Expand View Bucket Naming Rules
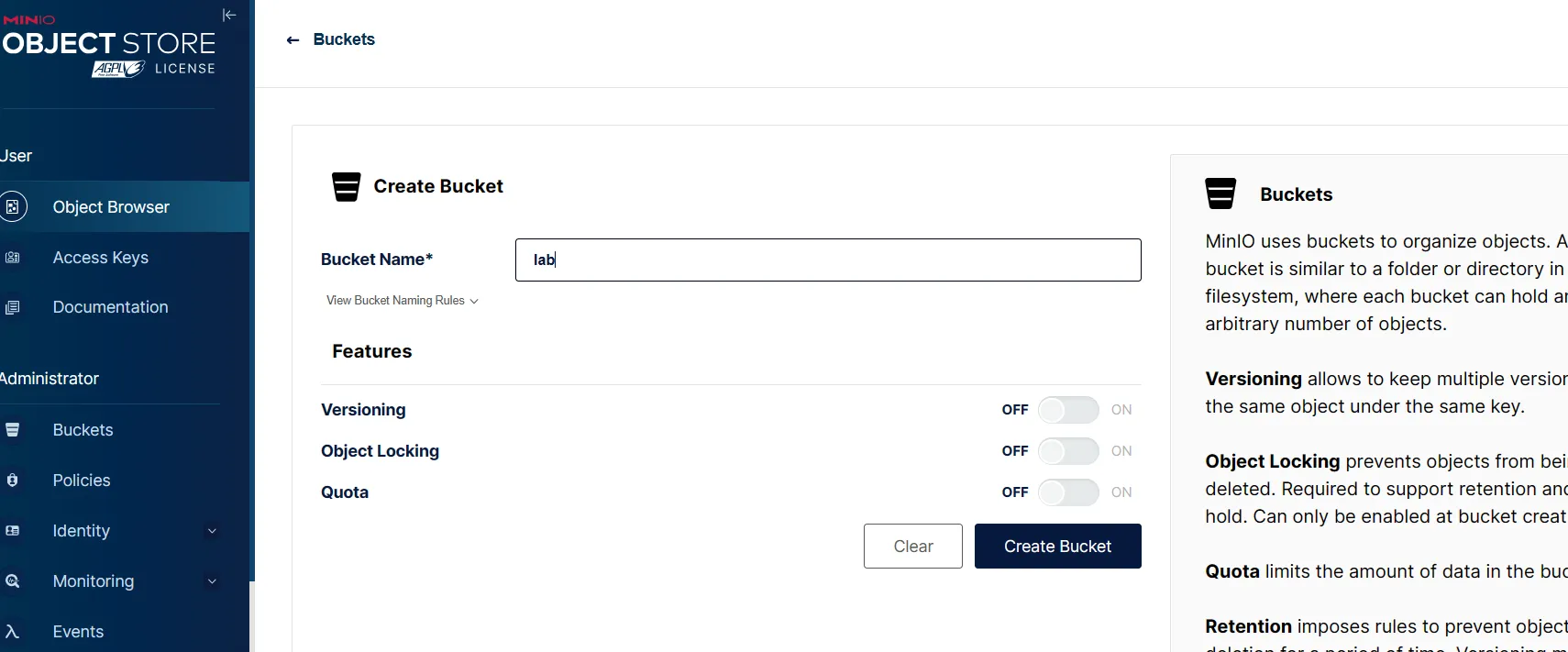The height and width of the screenshot is (652, 1568). point(403,301)
